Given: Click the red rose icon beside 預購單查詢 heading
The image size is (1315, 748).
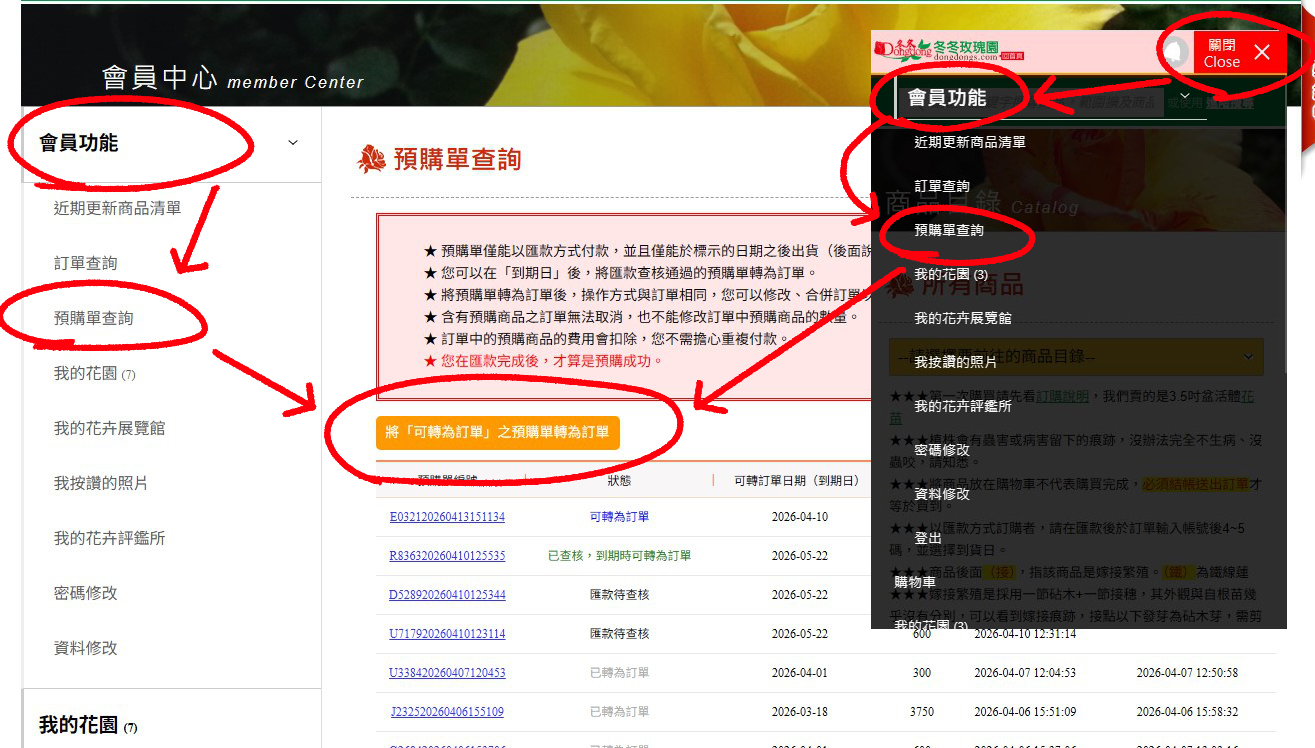Looking at the screenshot, I should click(x=372, y=159).
